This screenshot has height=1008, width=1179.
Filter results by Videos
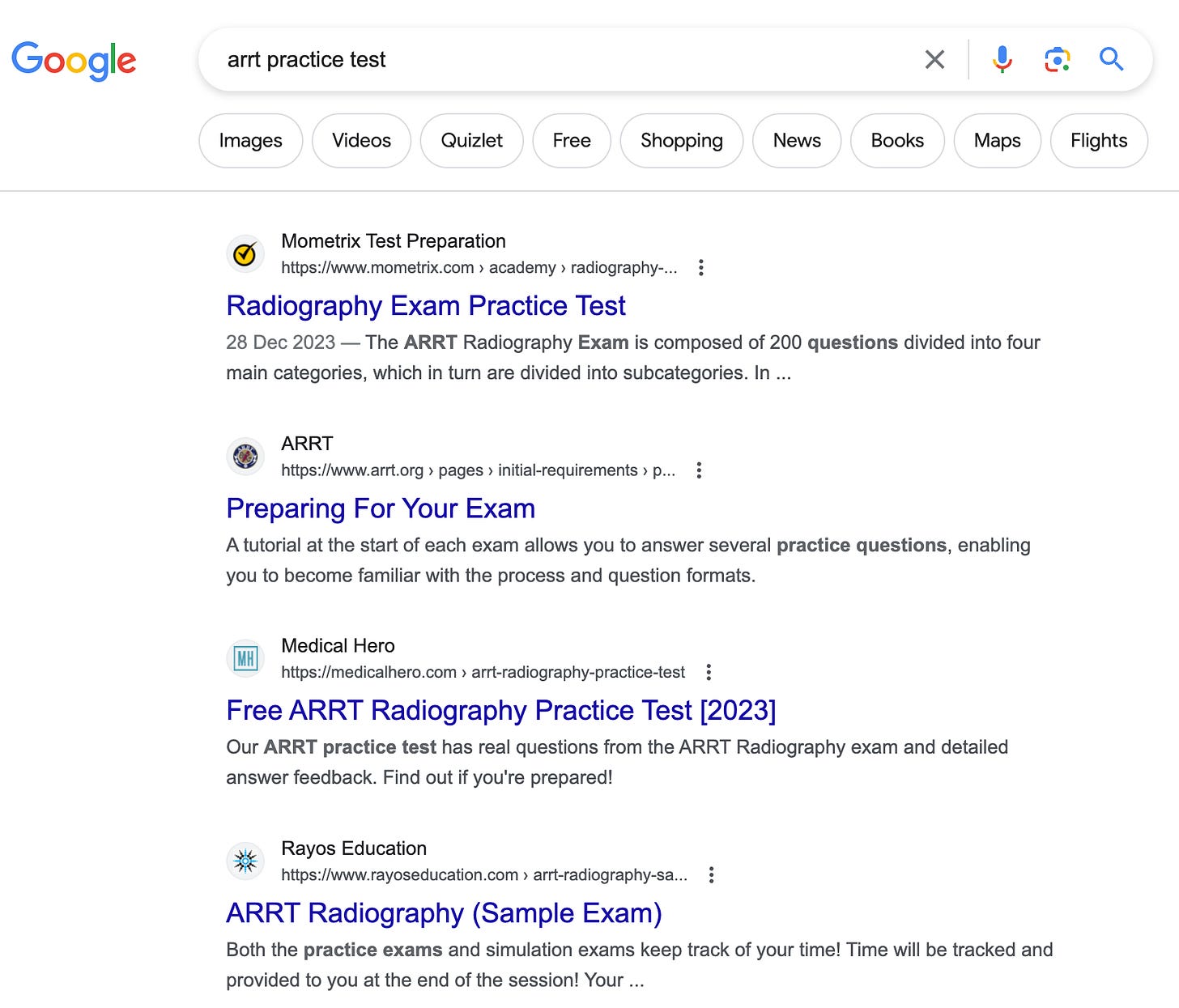coord(361,141)
